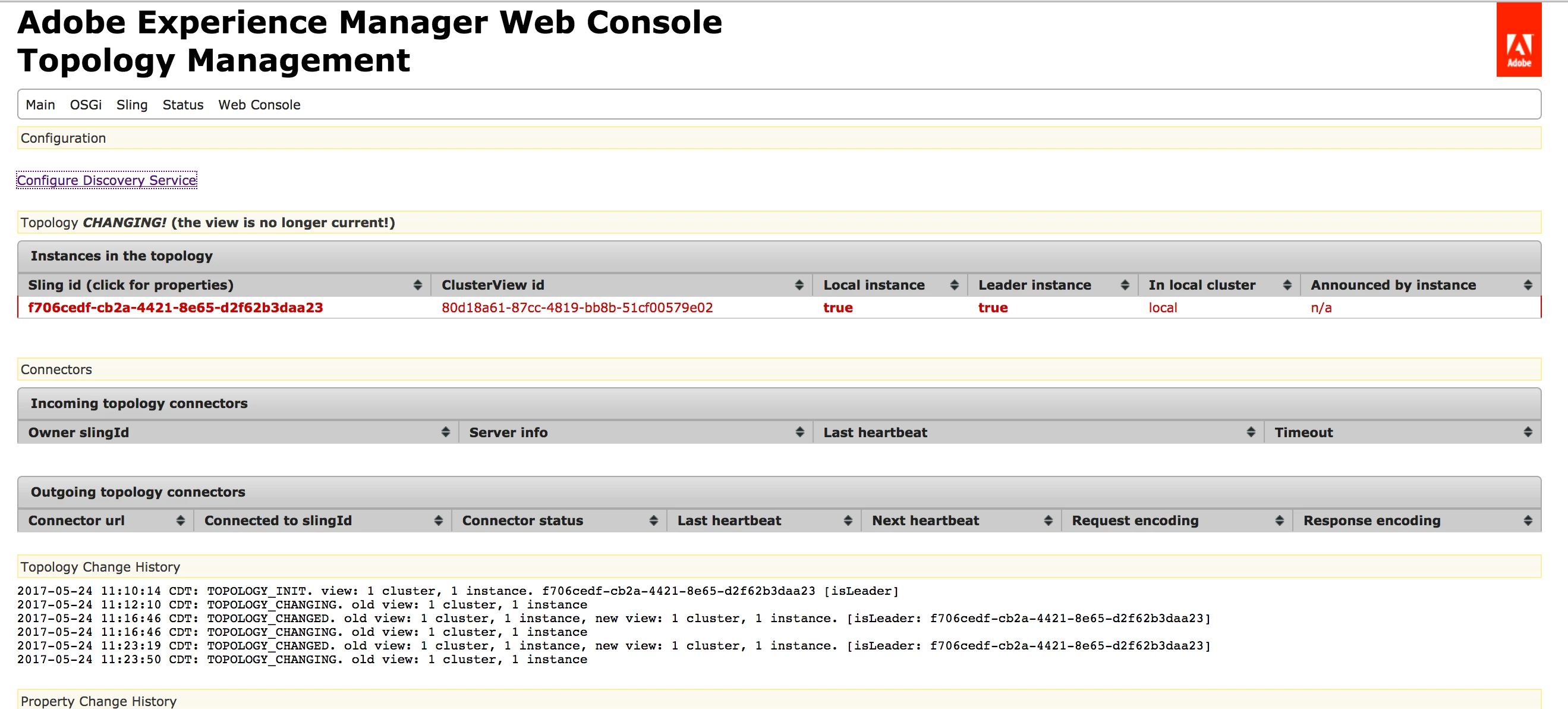Sort by Owner slingId arrows
The image size is (1568, 709).
[446, 432]
